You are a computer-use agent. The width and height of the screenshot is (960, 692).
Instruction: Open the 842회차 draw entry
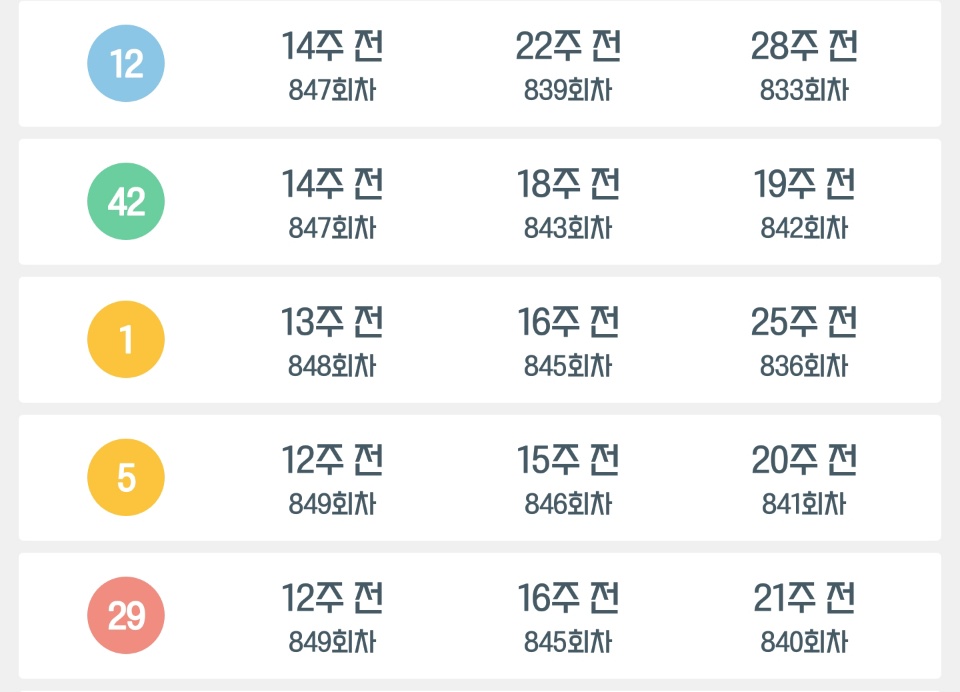point(804,228)
